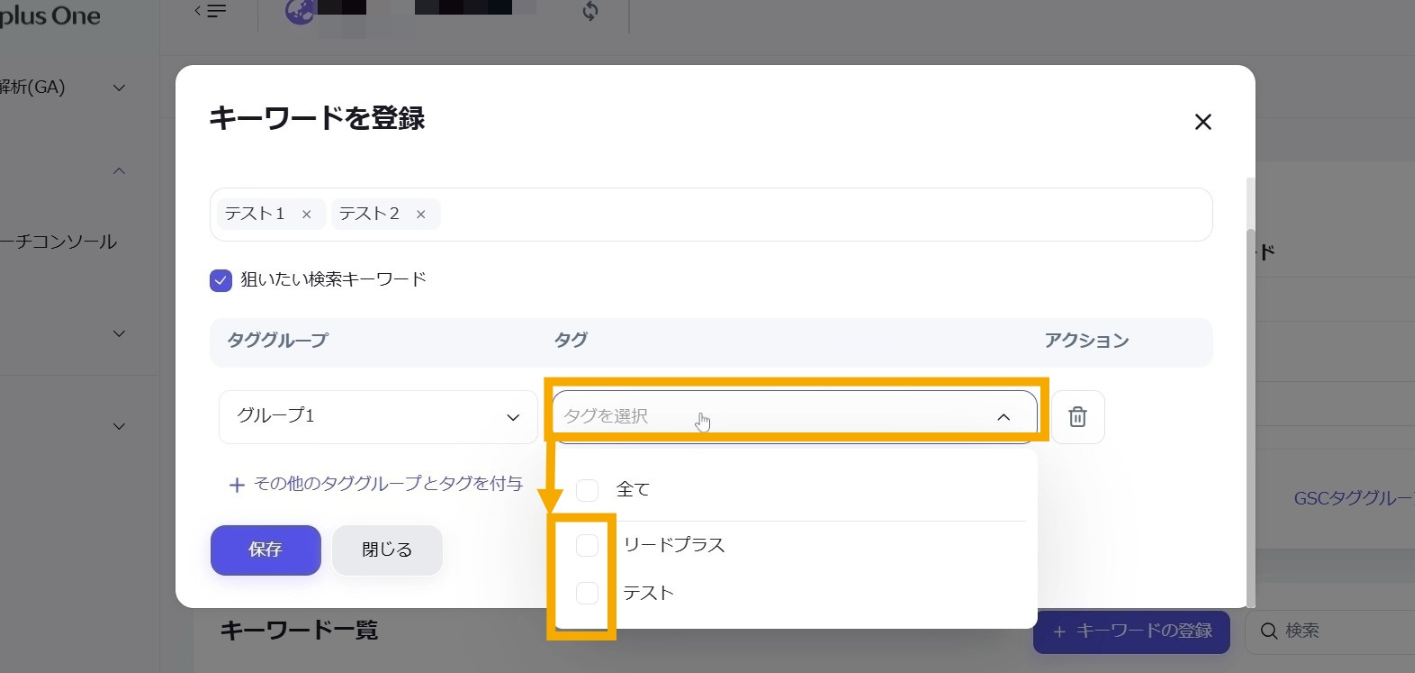Click the 閉じる button
The width and height of the screenshot is (1415, 673).
387,550
